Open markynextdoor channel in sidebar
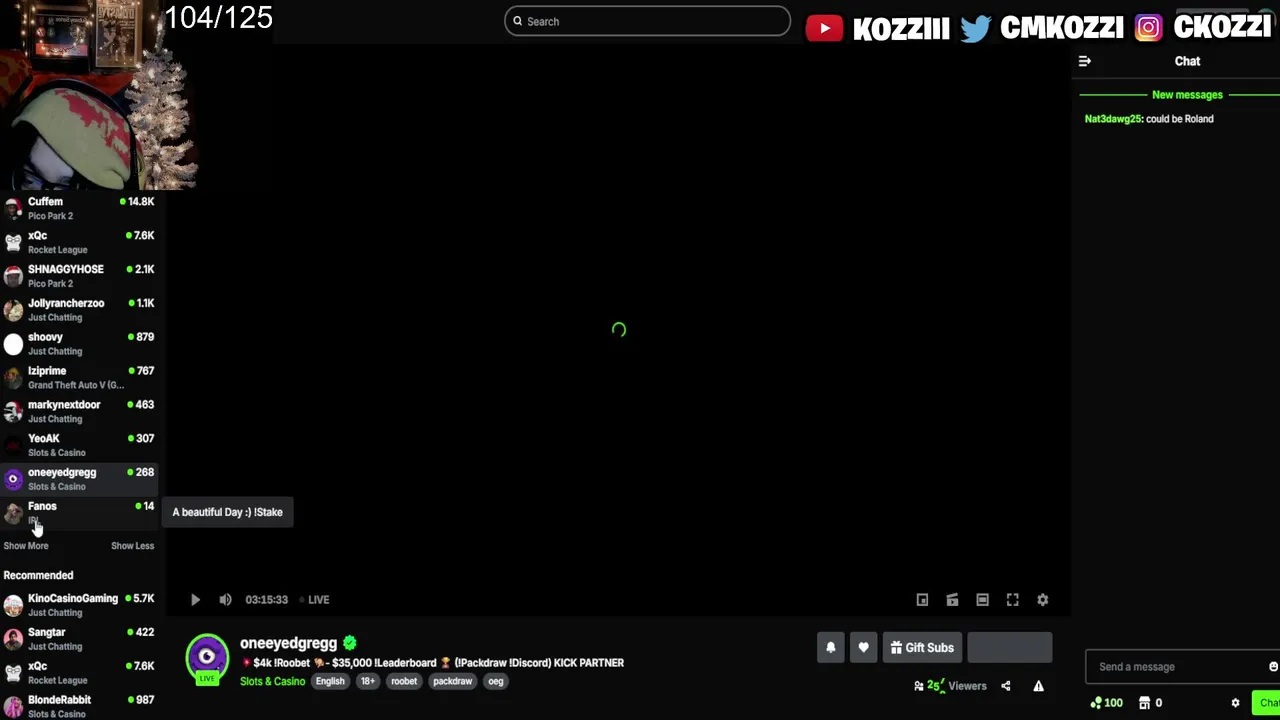Screen dimensions: 1280x720 pos(80,411)
